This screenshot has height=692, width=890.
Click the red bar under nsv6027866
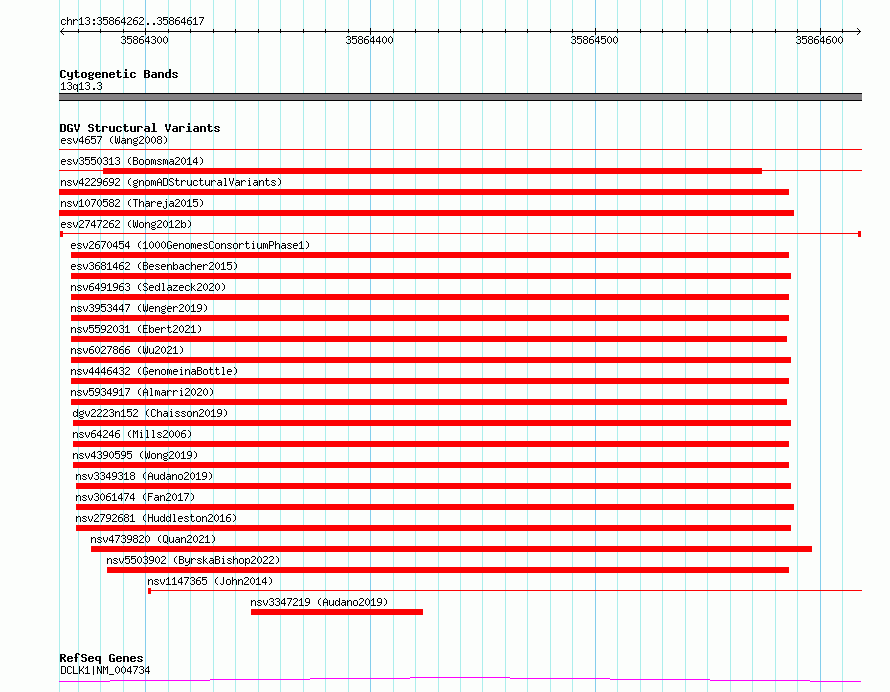click(431, 360)
